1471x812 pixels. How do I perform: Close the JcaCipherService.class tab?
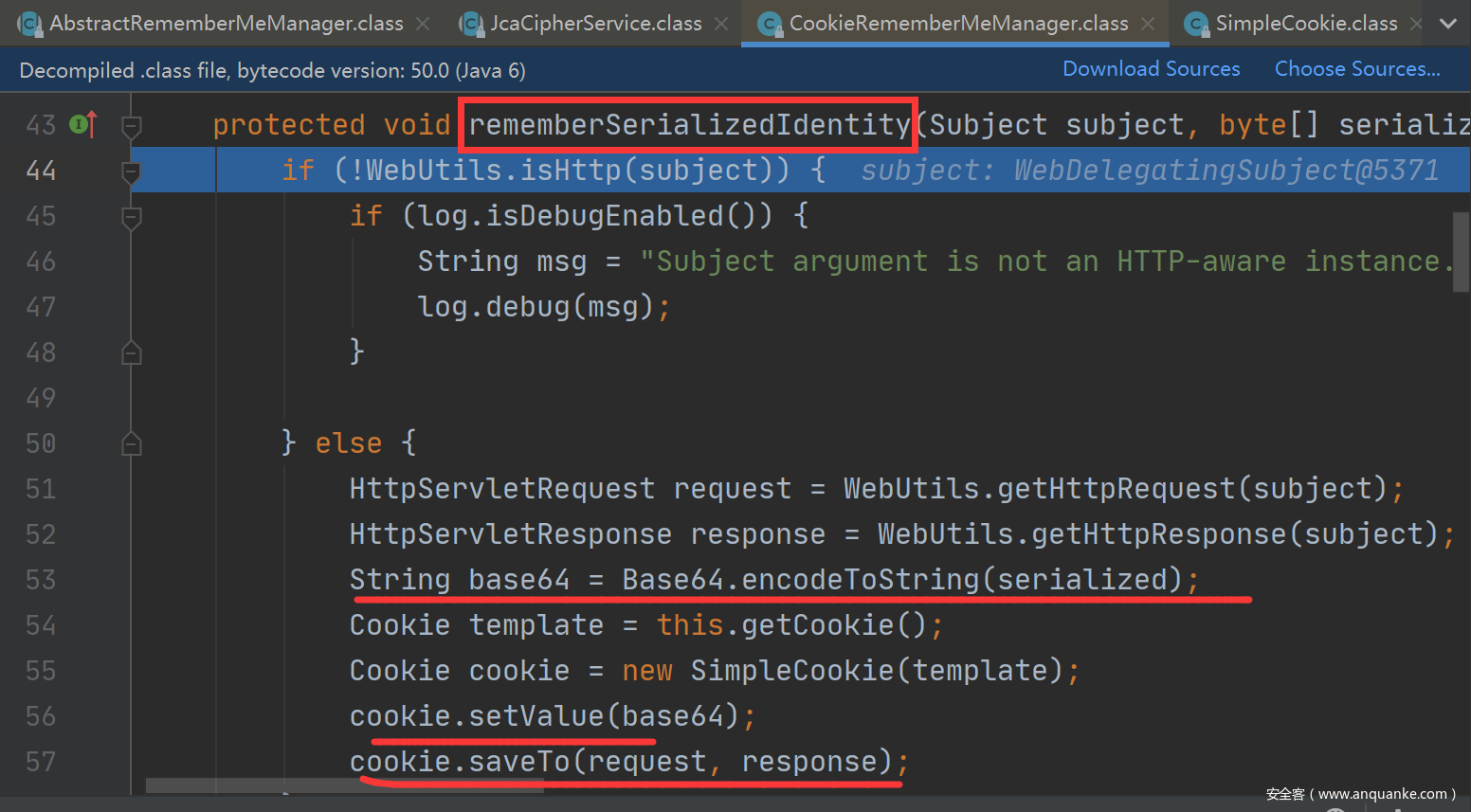[x=721, y=24]
